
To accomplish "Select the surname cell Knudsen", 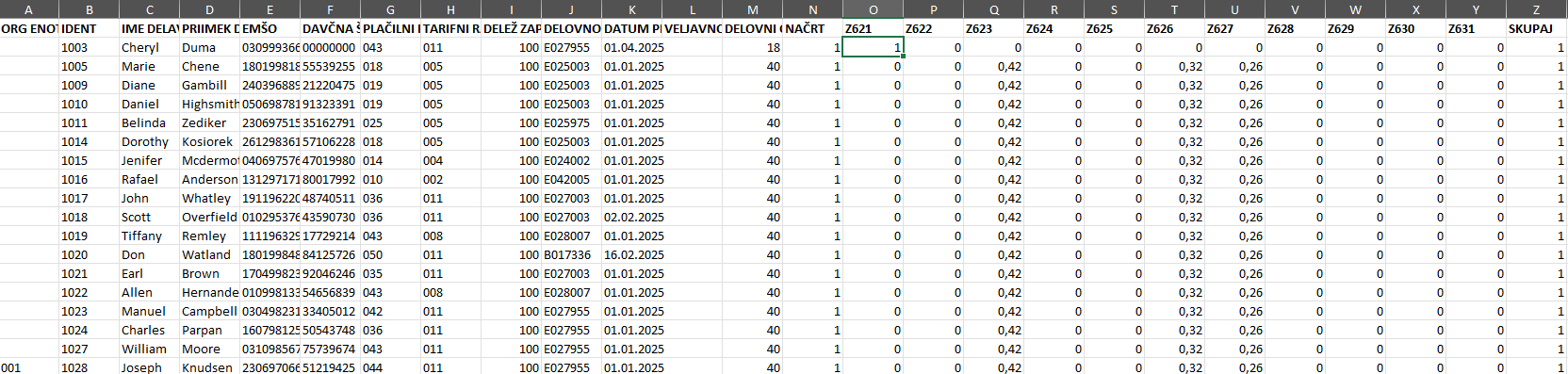I will tap(209, 367).
